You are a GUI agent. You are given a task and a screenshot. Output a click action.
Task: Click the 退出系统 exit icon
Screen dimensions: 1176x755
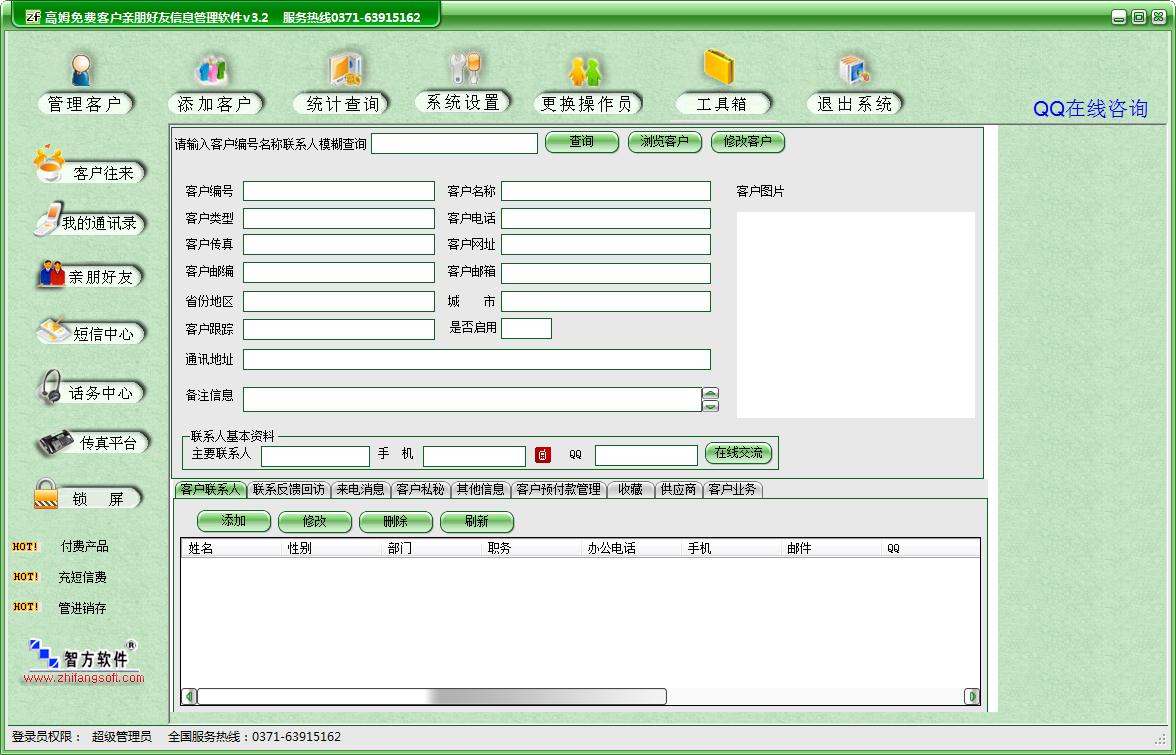click(854, 71)
